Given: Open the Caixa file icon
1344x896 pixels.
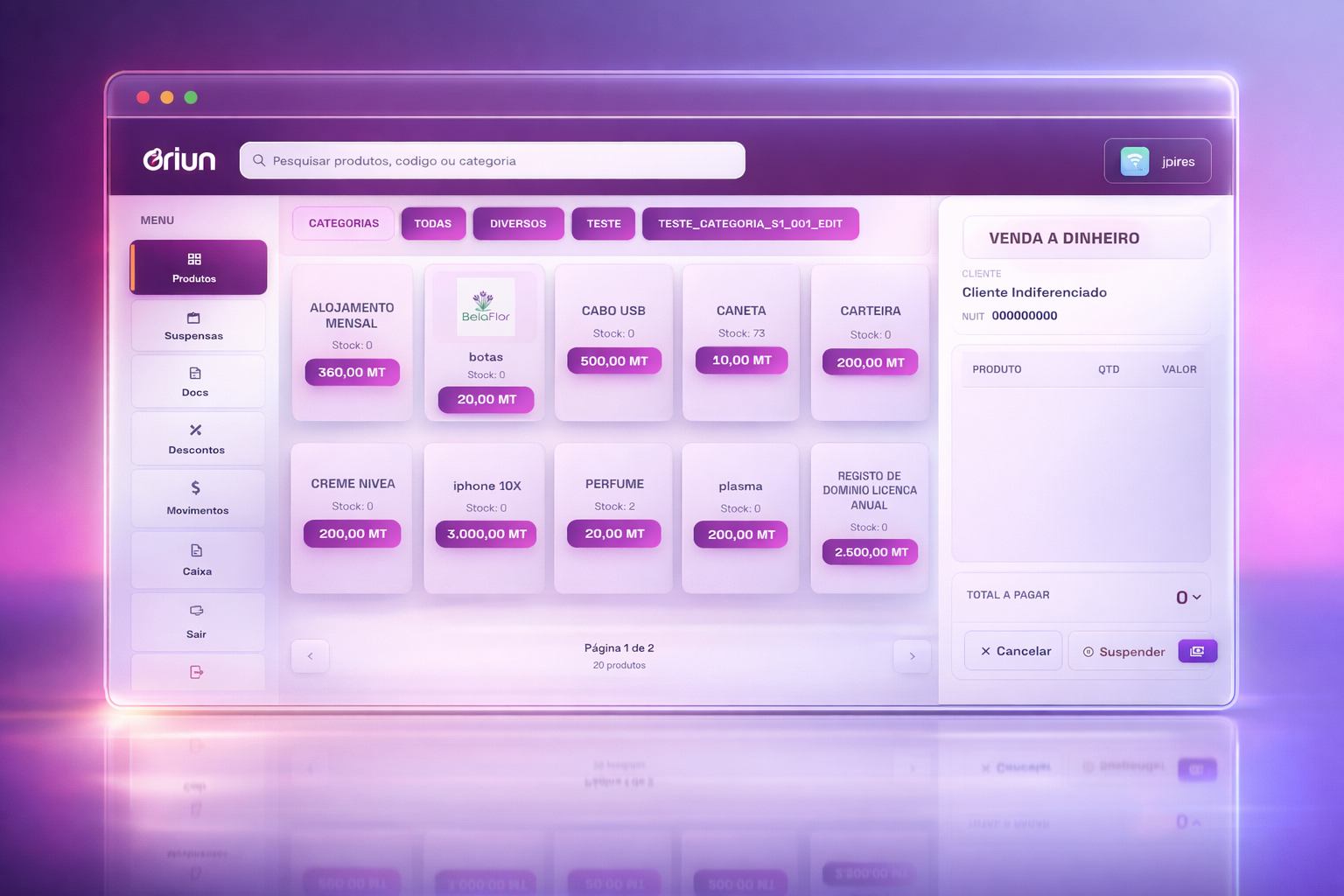Looking at the screenshot, I should (x=196, y=550).
